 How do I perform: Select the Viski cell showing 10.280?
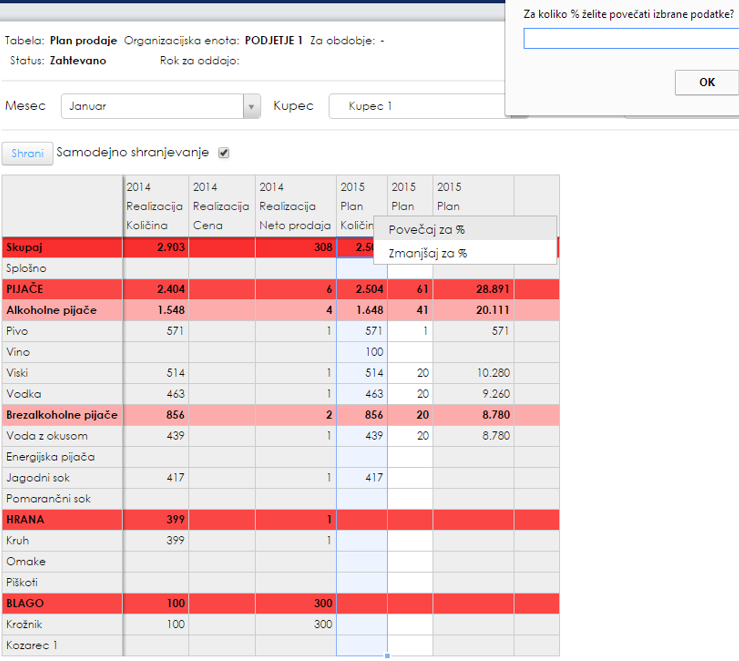pyautogui.click(x=473, y=373)
